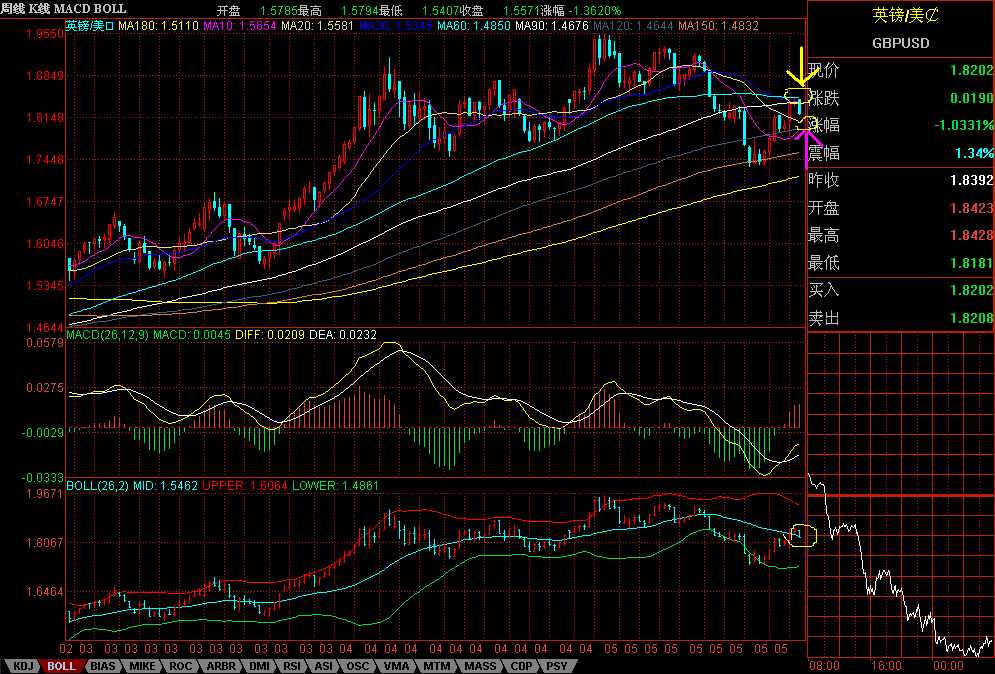Click the 最高 value 1.8428
This screenshot has height=674, width=995.
(972, 235)
